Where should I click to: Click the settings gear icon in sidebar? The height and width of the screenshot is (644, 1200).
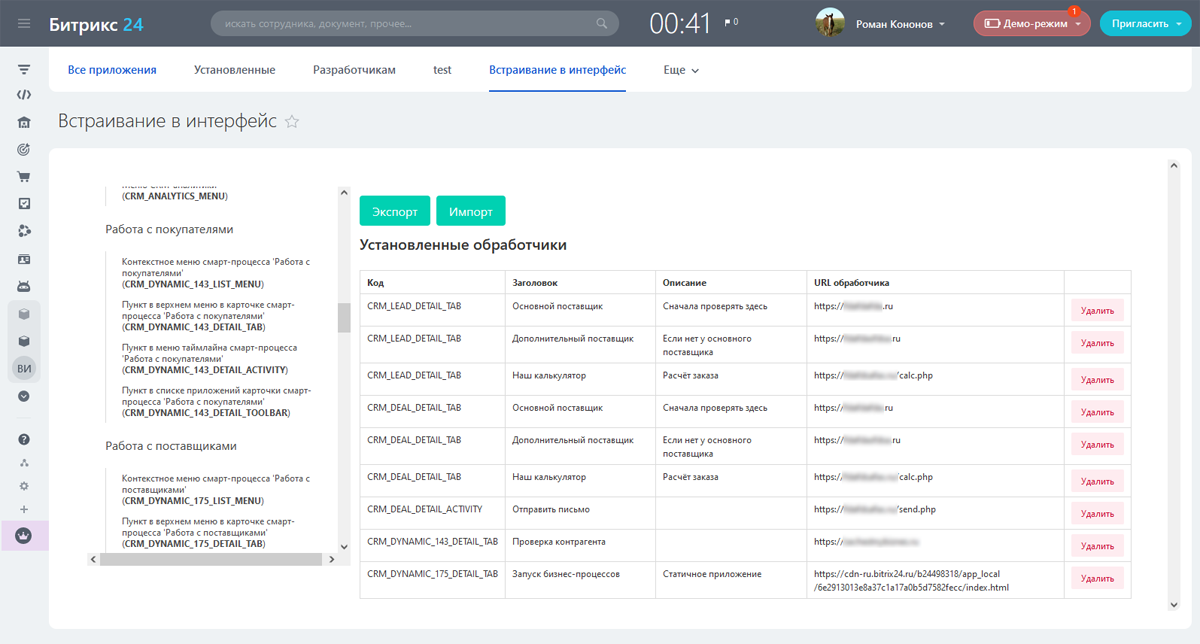click(24, 486)
